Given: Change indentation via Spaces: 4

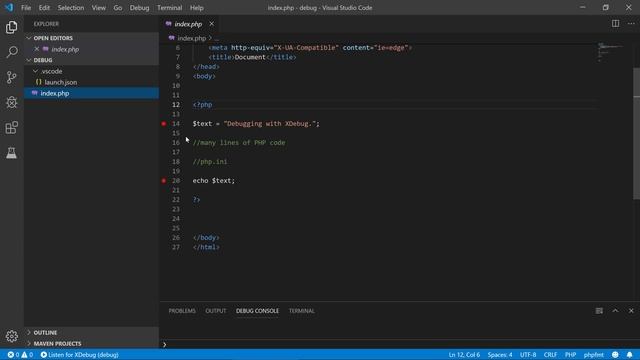Looking at the screenshot, I should coord(500,355).
